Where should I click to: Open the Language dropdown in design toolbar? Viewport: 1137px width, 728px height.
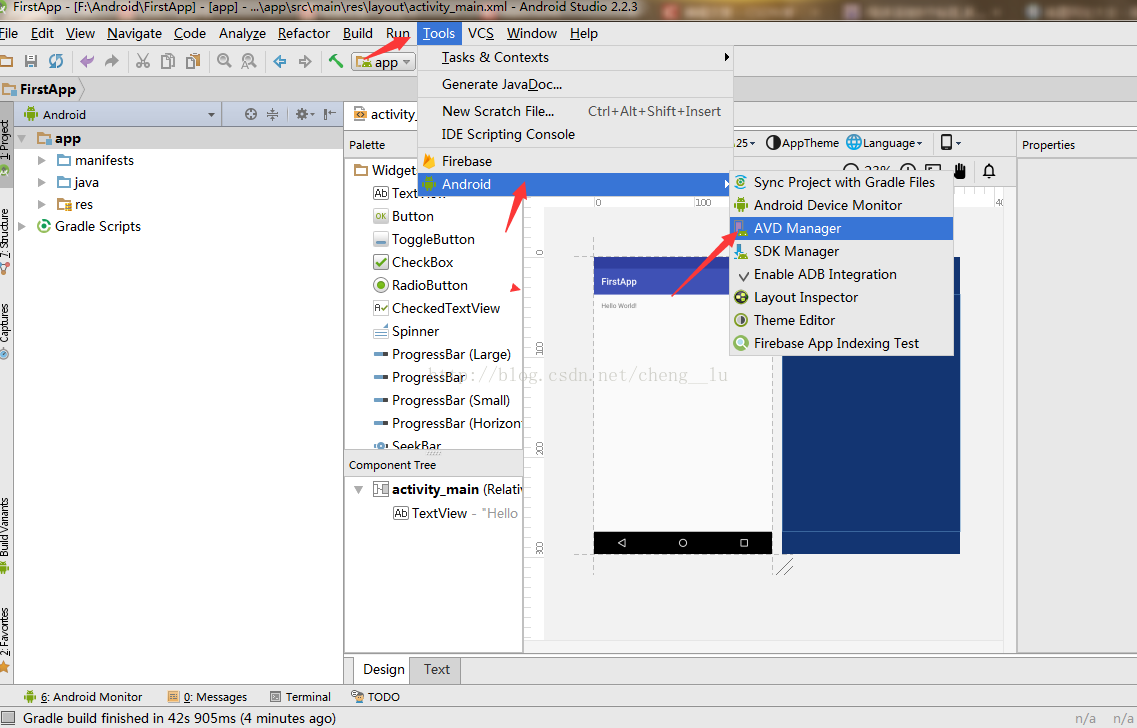coord(885,143)
